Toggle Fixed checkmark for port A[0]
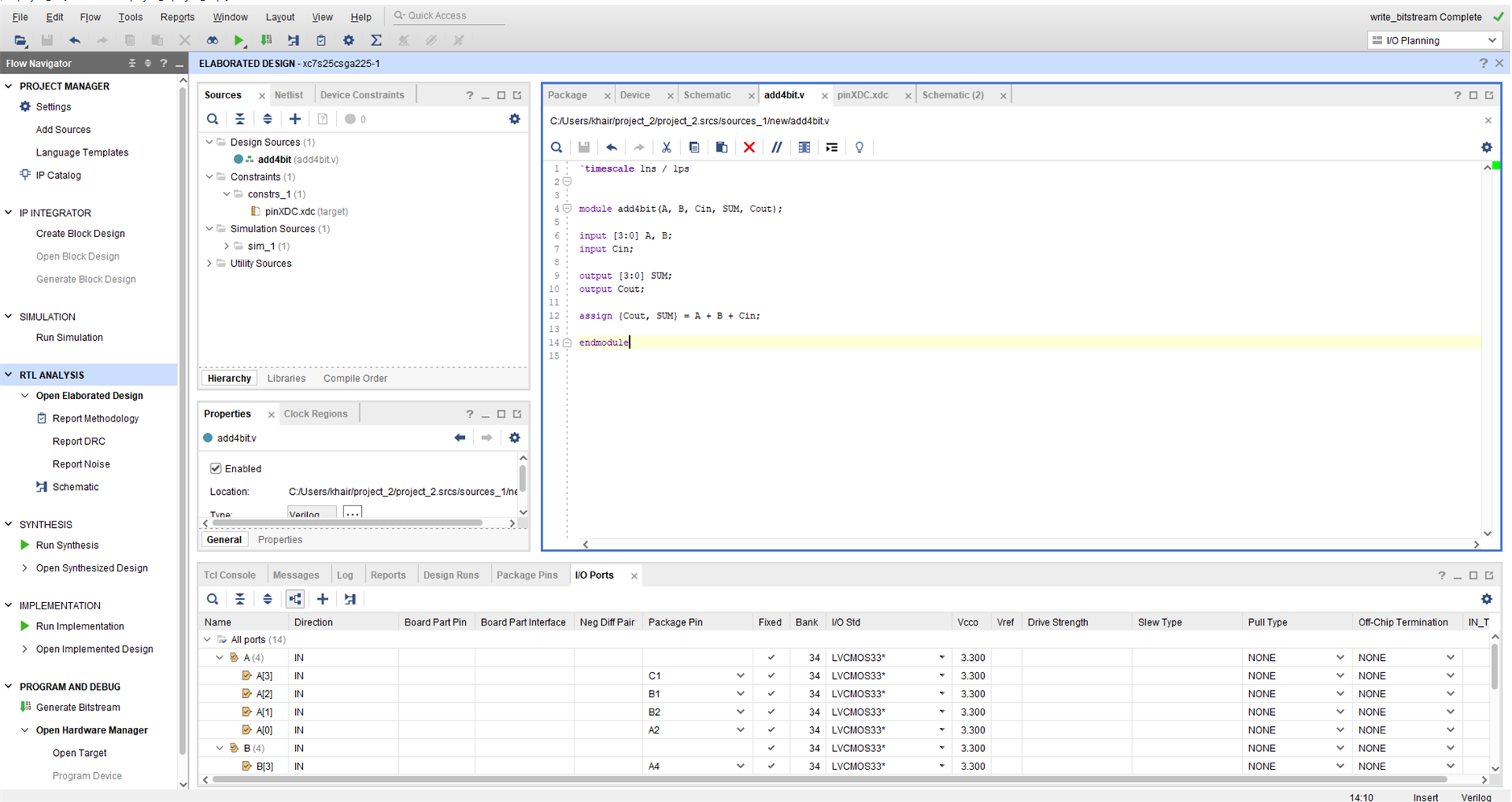The height and width of the screenshot is (802, 1512). tap(771, 730)
